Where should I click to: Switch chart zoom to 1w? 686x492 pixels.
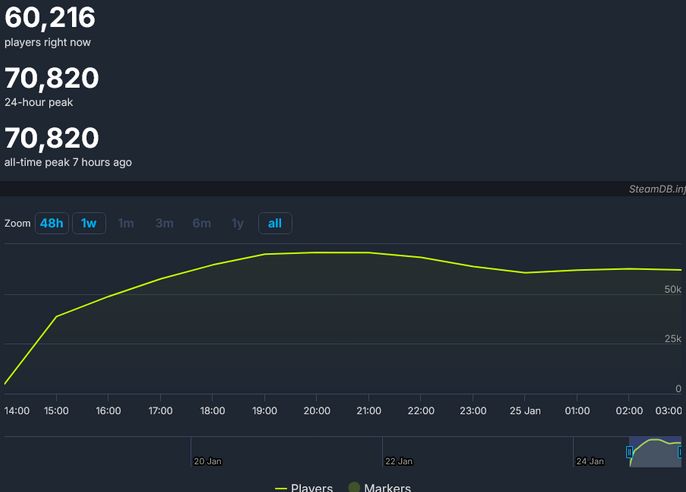click(x=89, y=223)
